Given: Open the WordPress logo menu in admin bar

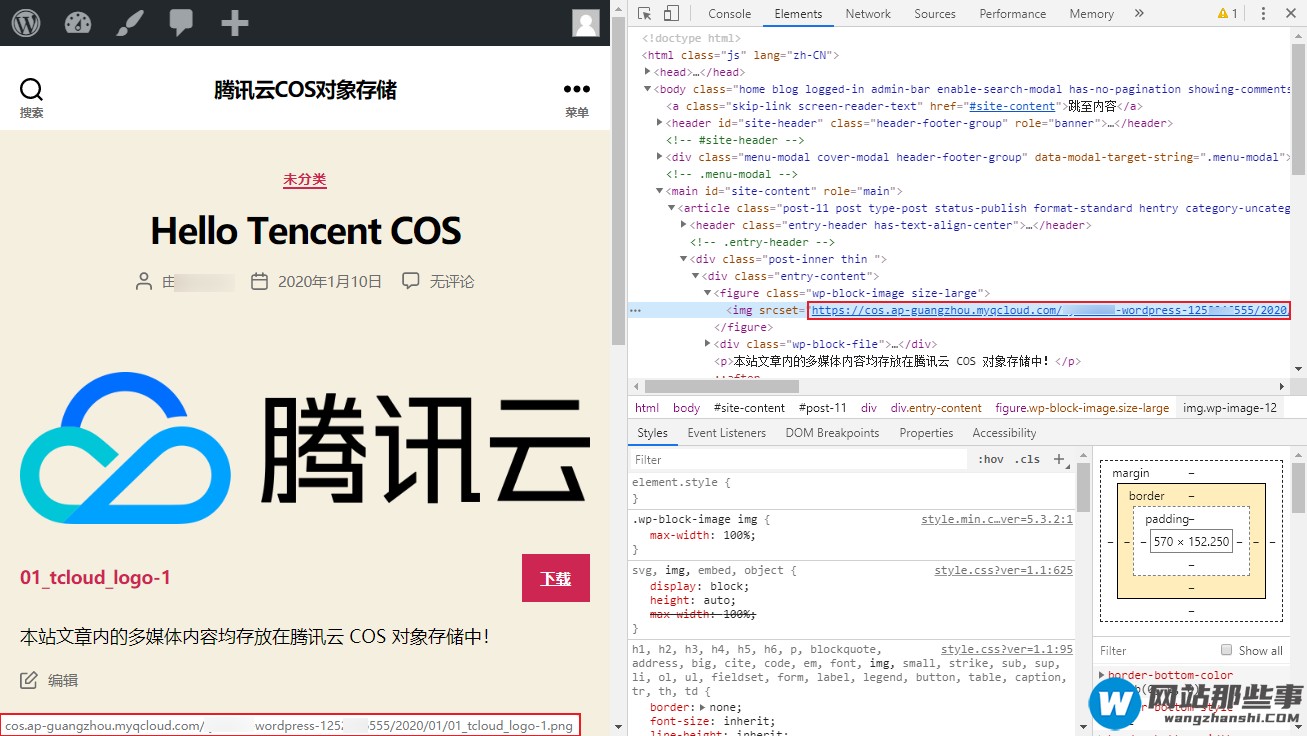Looking at the screenshot, I should click(26, 22).
